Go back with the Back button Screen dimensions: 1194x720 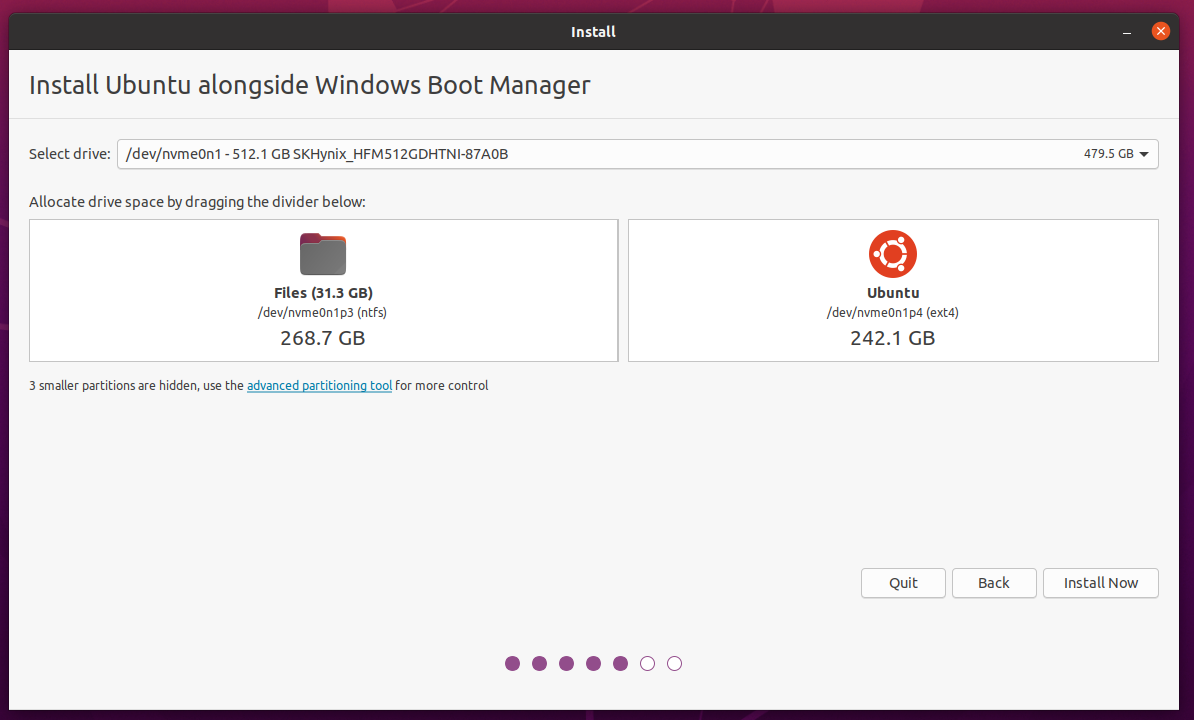coord(993,583)
